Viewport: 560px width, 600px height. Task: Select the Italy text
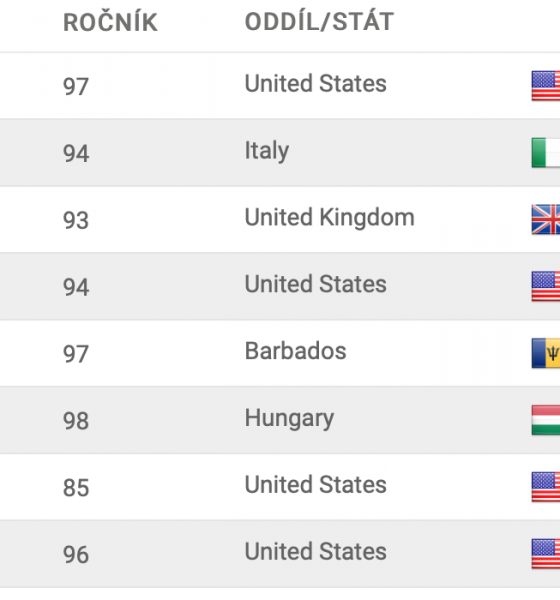click(267, 151)
